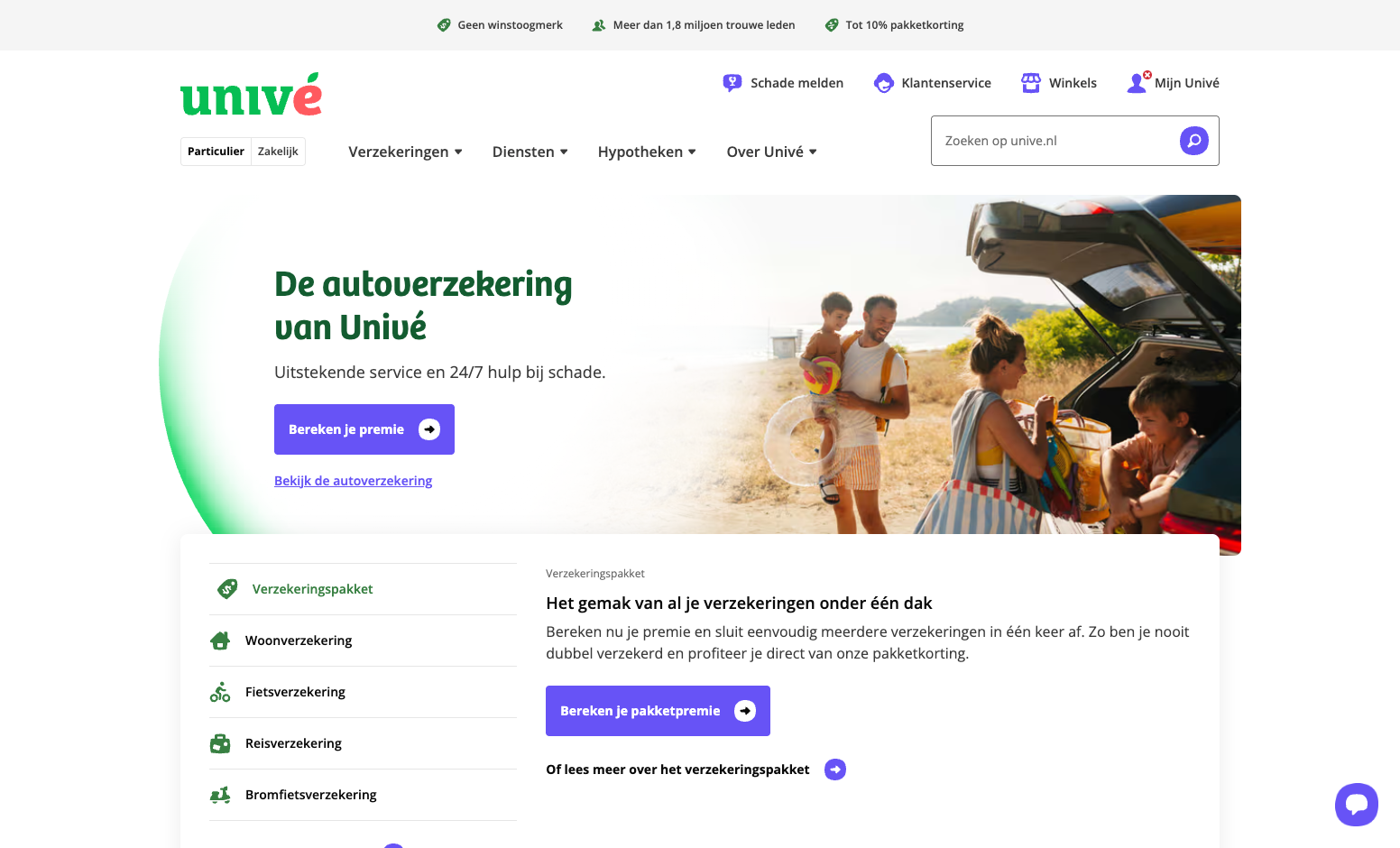Open Klantenservice via the headset icon
This screenshot has height=848, width=1400.
coord(884,83)
